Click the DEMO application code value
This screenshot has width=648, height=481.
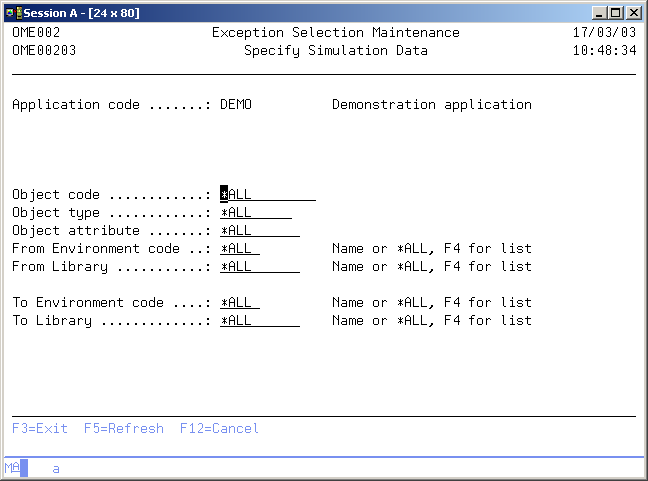coord(236,105)
